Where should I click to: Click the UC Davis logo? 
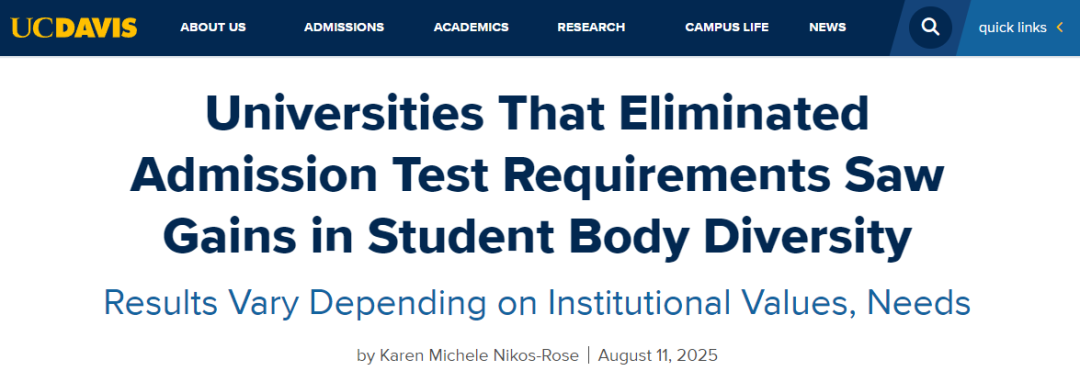tap(74, 28)
